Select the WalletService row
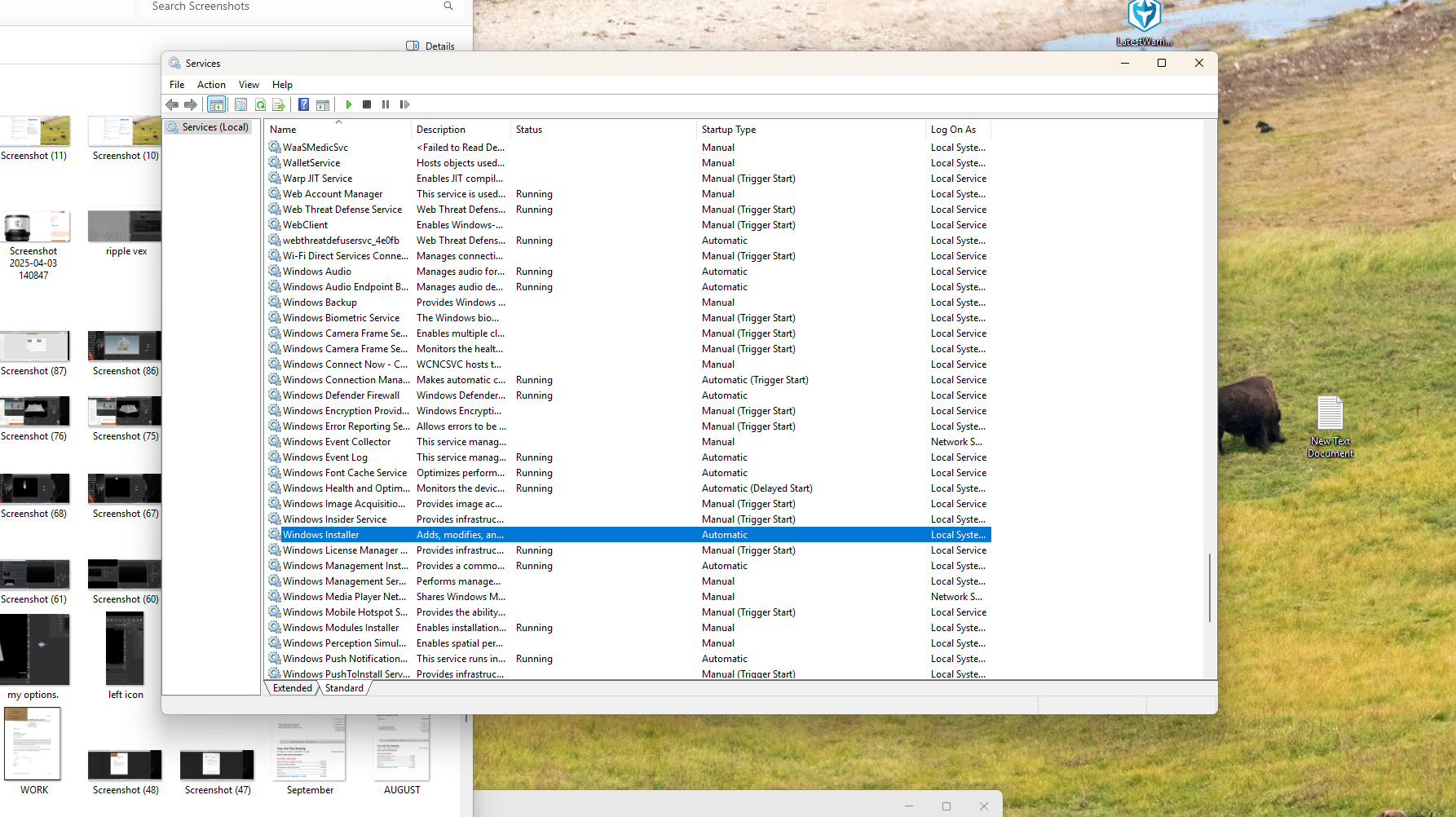1456x817 pixels. tap(629, 163)
